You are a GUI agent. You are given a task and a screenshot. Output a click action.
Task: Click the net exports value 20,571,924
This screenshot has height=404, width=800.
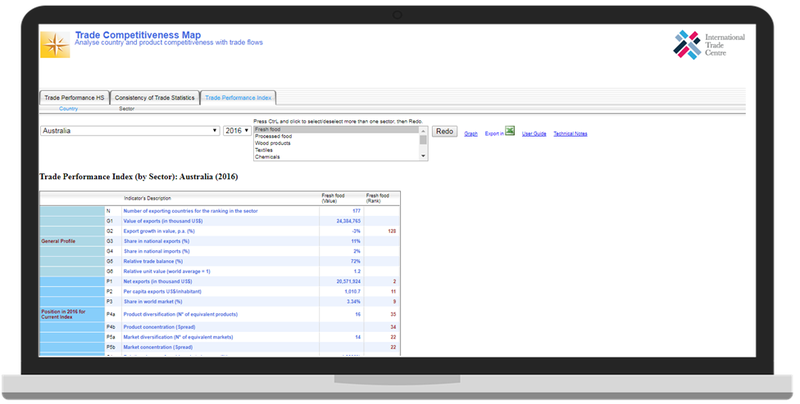click(x=348, y=282)
